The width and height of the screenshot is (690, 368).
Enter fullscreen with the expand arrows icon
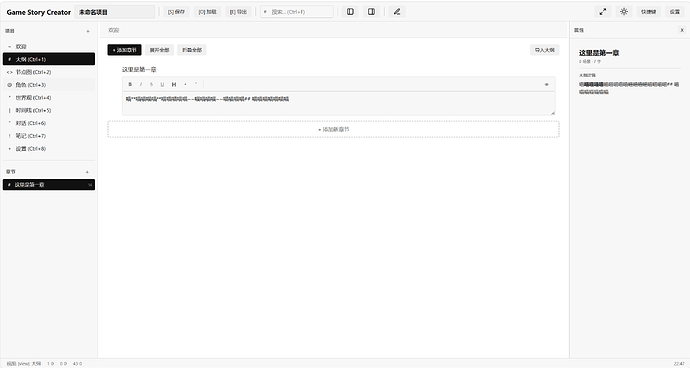pyautogui.click(x=603, y=12)
